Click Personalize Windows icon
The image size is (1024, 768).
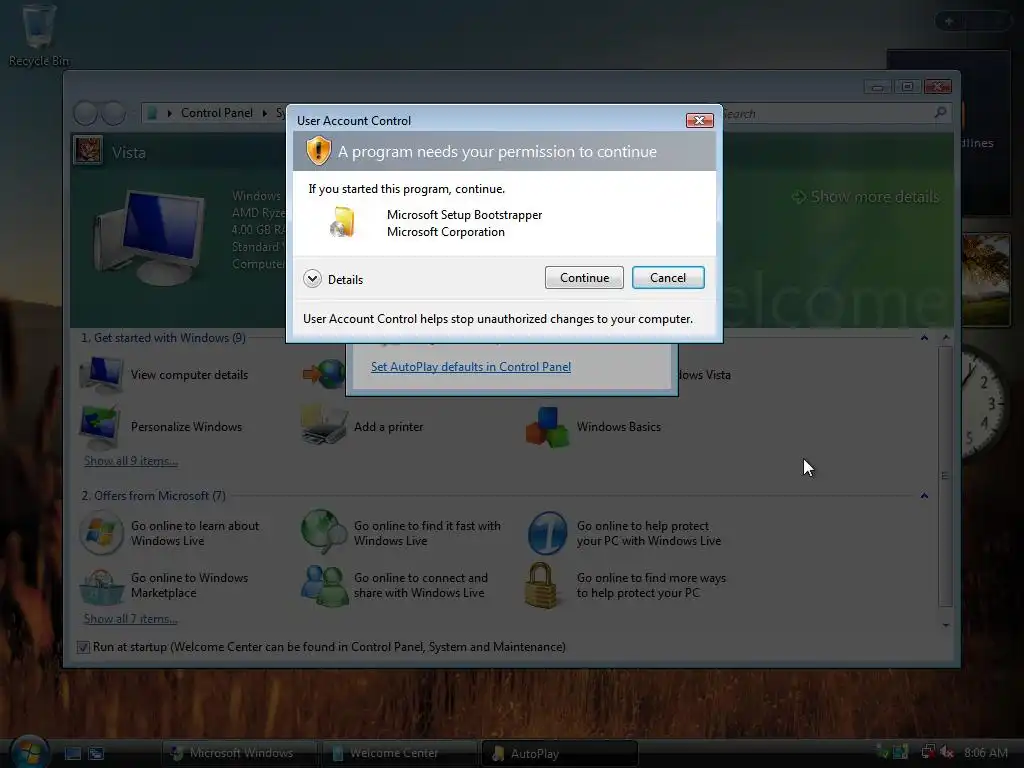click(100, 426)
